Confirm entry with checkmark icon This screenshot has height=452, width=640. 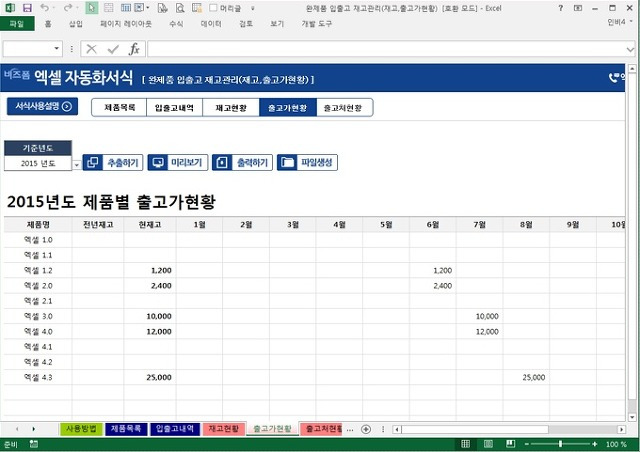pyautogui.click(x=113, y=49)
